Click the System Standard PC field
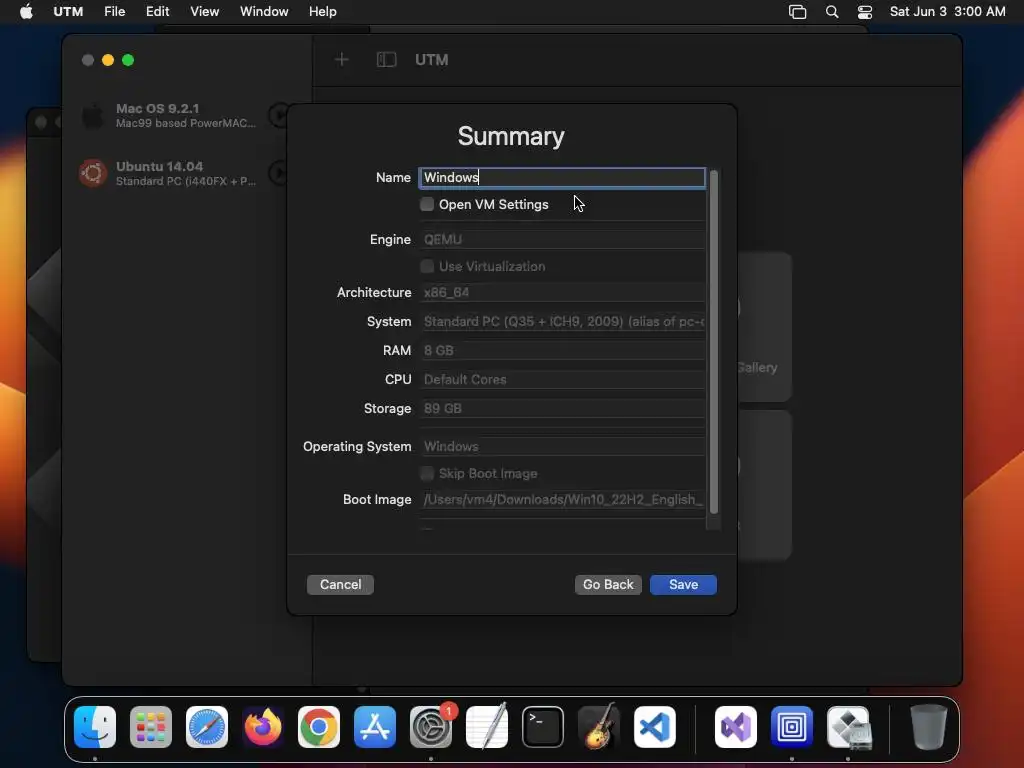Viewport: 1024px width, 768px height. pos(562,321)
